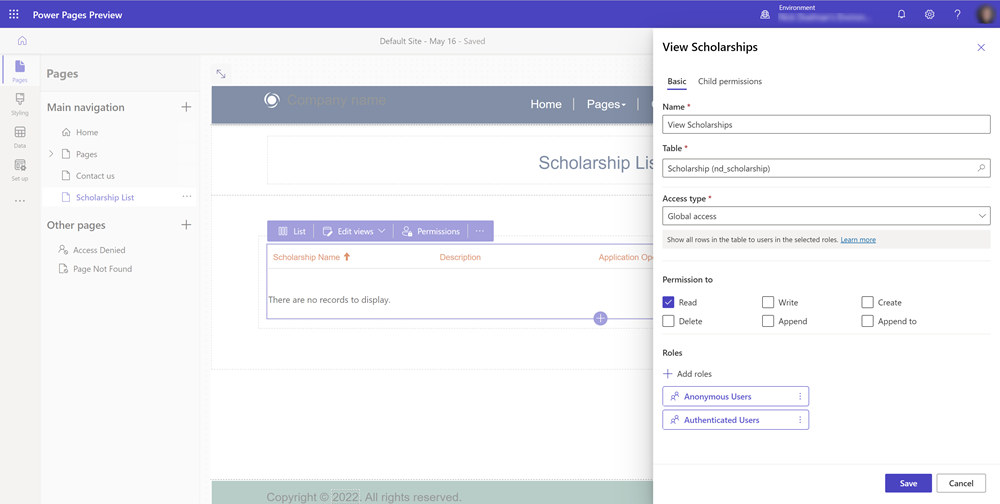Screen dimensions: 1000x504
Task: Uncheck the Read permission checkbox
Action: 669,302
